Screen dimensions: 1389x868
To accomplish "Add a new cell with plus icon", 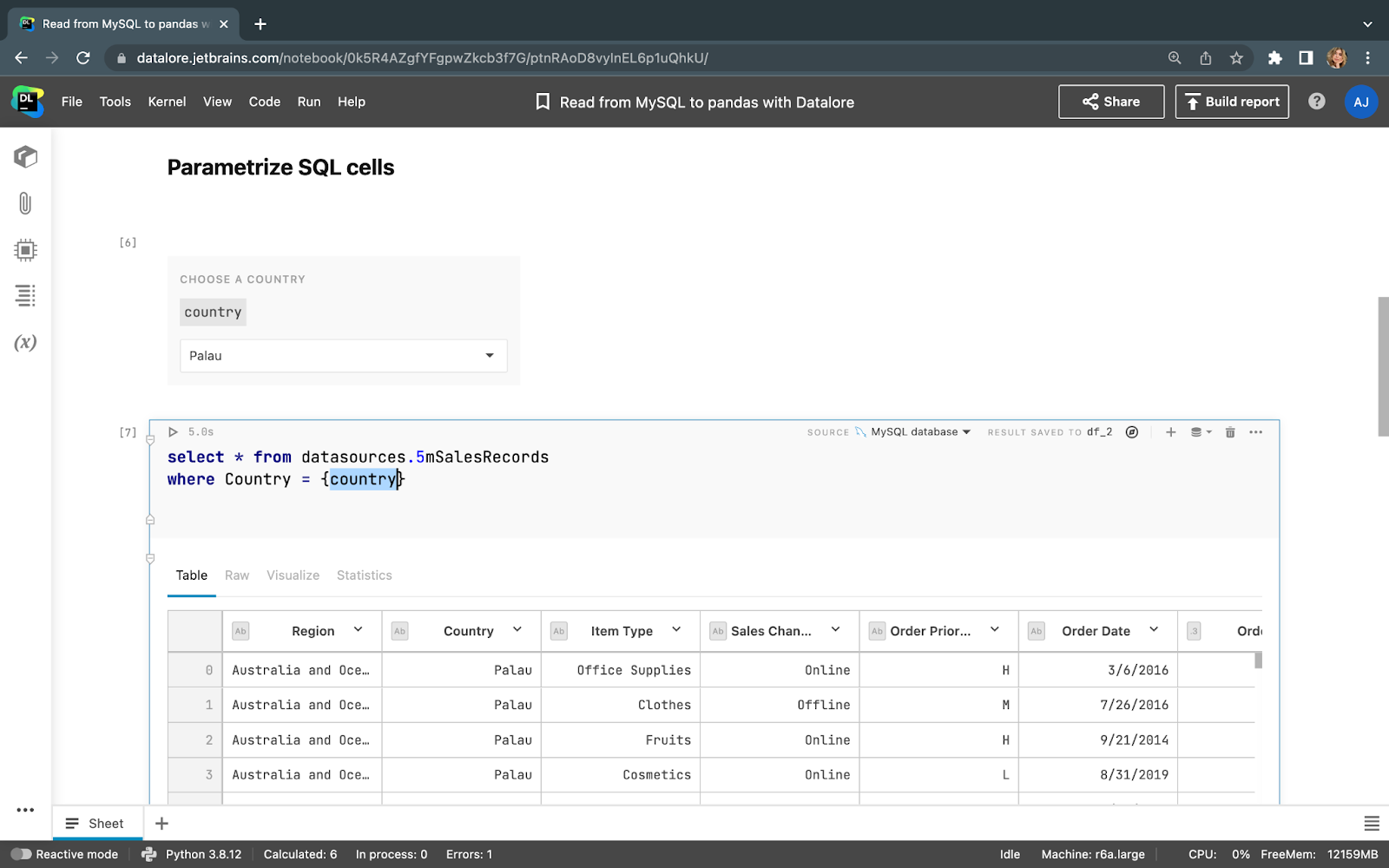I will click(x=1170, y=432).
